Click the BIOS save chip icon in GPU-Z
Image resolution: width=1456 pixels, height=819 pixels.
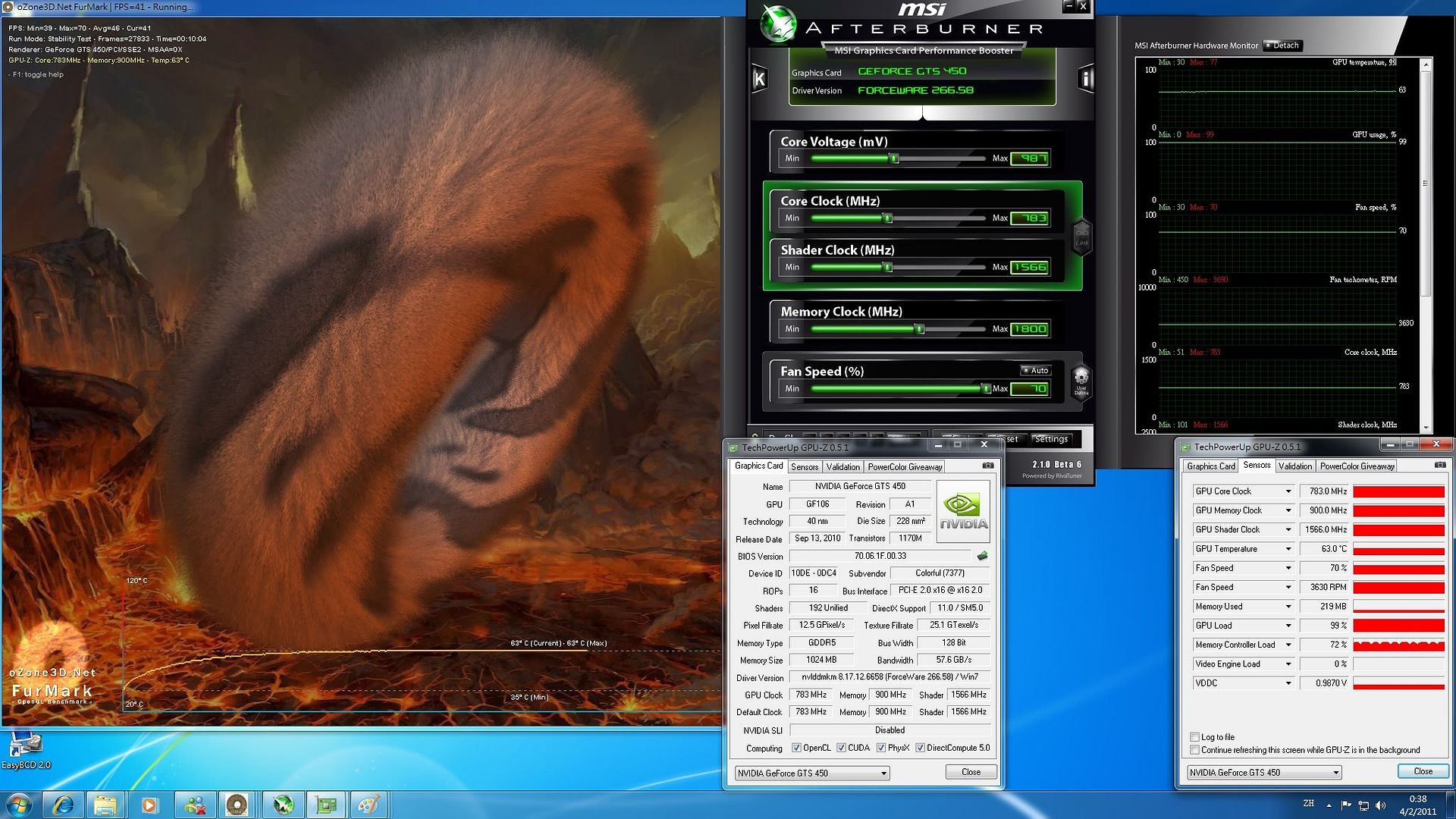pyautogui.click(x=982, y=556)
